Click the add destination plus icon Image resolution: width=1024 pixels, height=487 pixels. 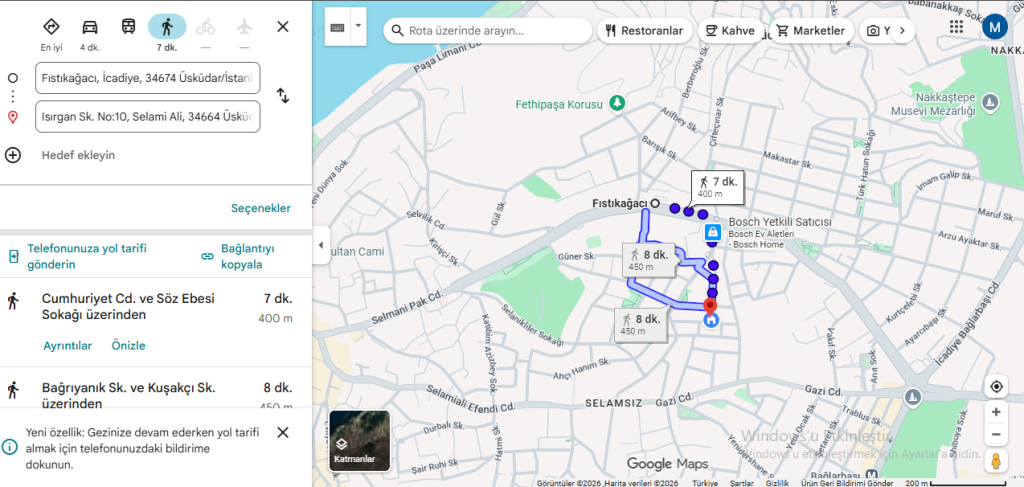(13, 155)
